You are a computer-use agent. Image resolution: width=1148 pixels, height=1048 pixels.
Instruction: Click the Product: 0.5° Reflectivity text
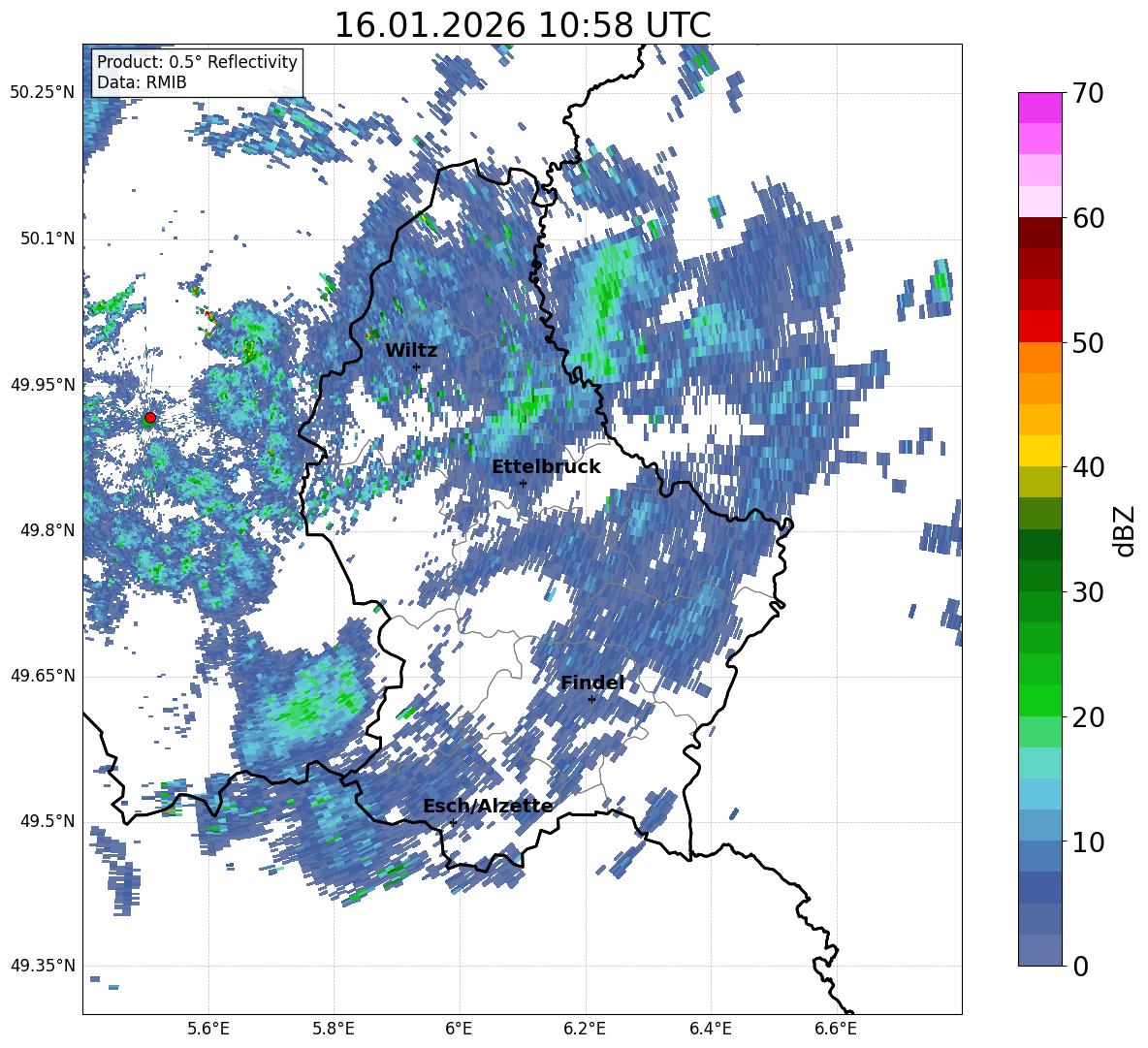pyautogui.click(x=197, y=61)
